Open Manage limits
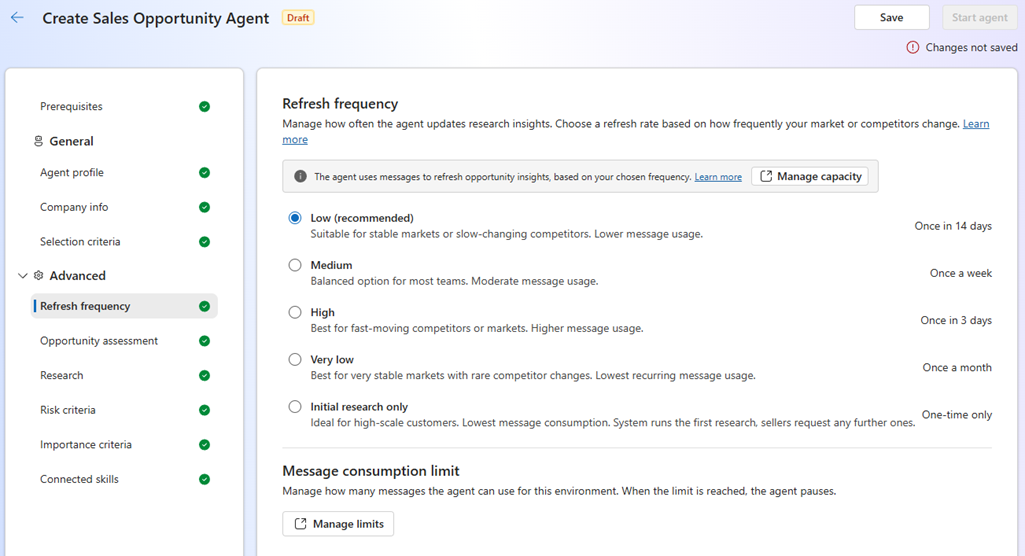 [338, 524]
